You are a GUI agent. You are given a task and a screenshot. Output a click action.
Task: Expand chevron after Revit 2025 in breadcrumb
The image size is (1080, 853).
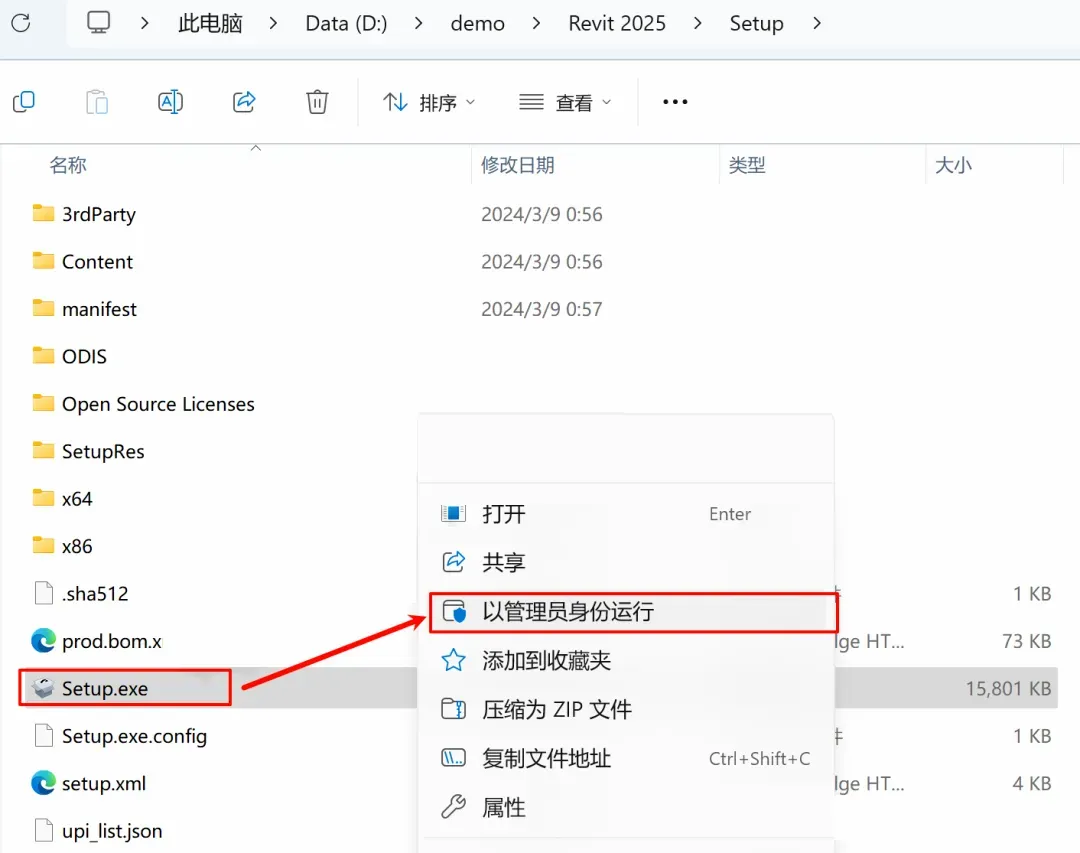(698, 23)
